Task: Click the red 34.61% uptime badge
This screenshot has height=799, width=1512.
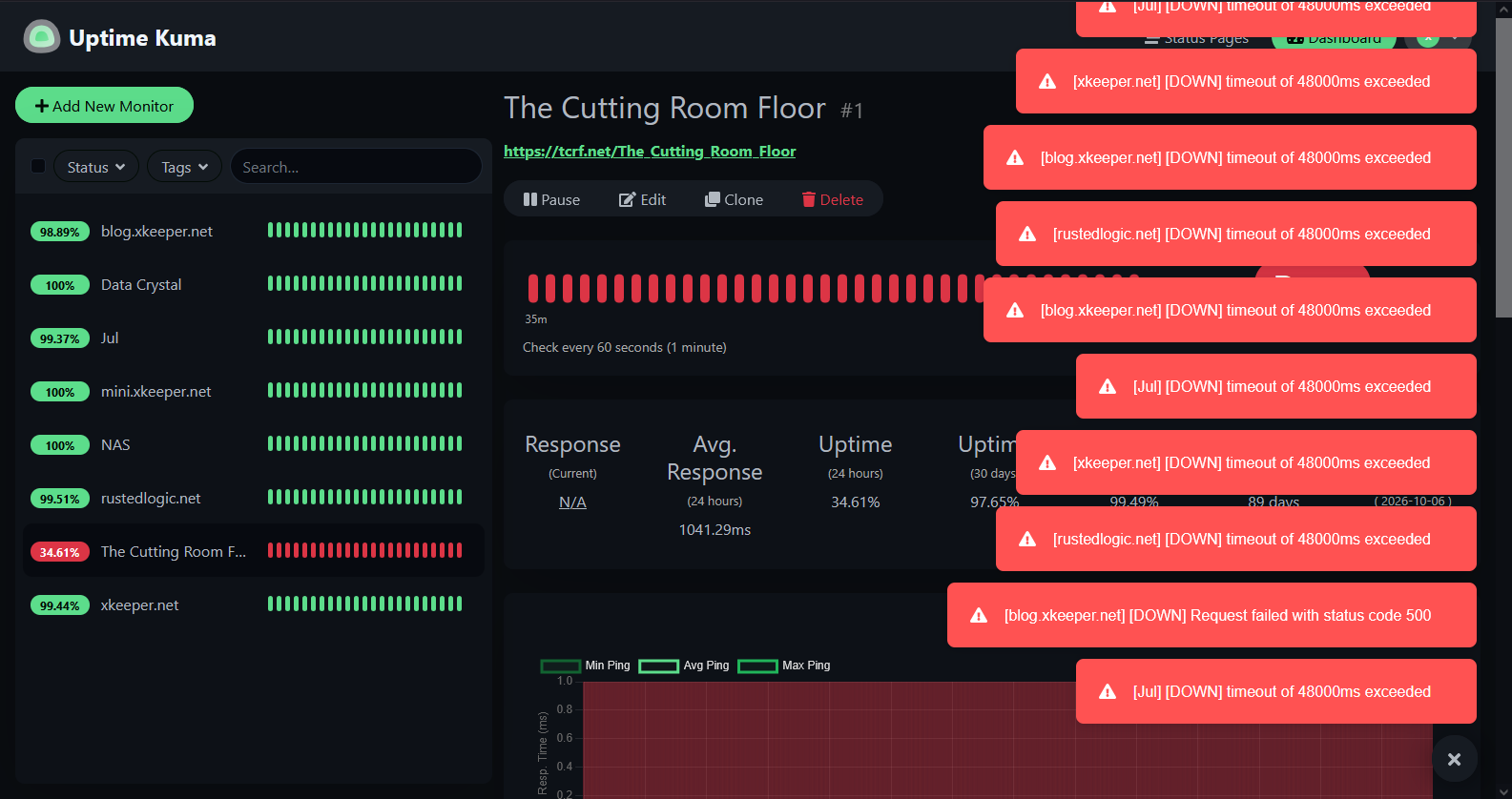Action: point(60,552)
